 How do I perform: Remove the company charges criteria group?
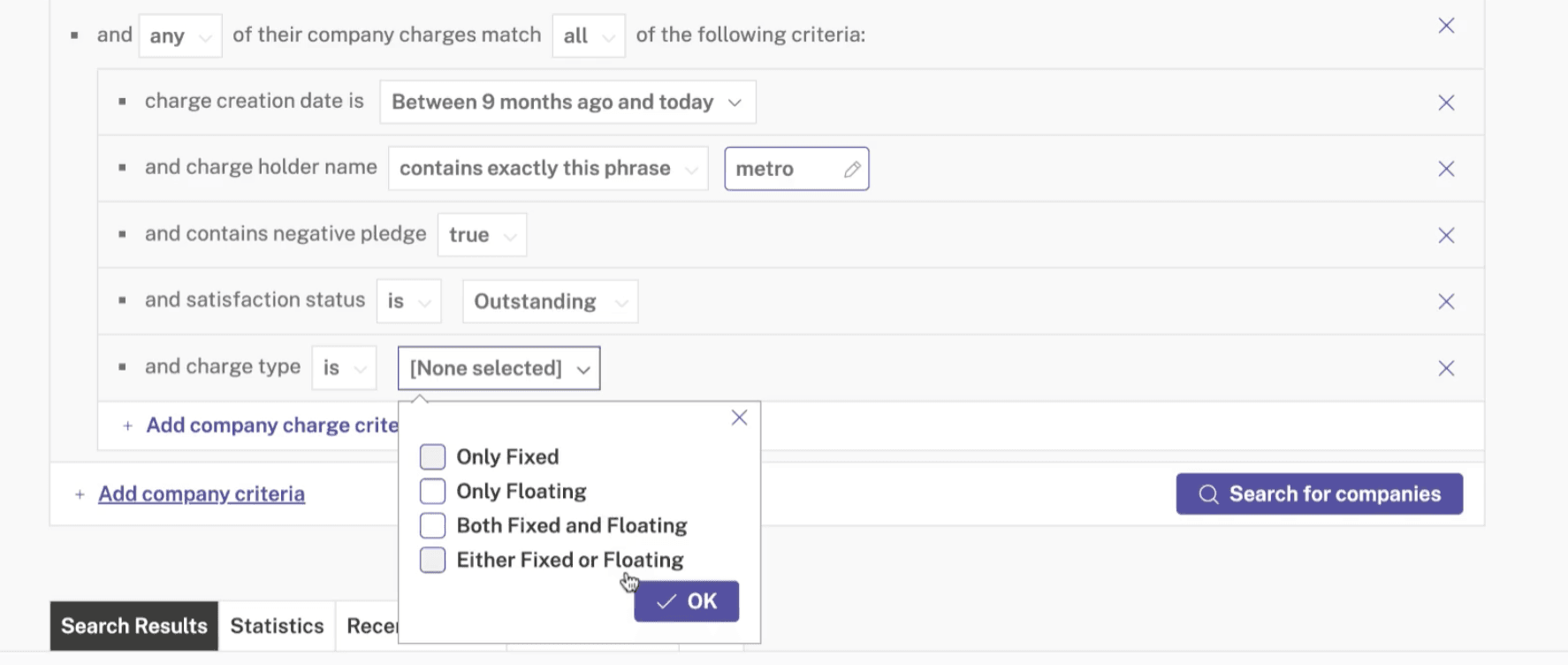(1446, 26)
